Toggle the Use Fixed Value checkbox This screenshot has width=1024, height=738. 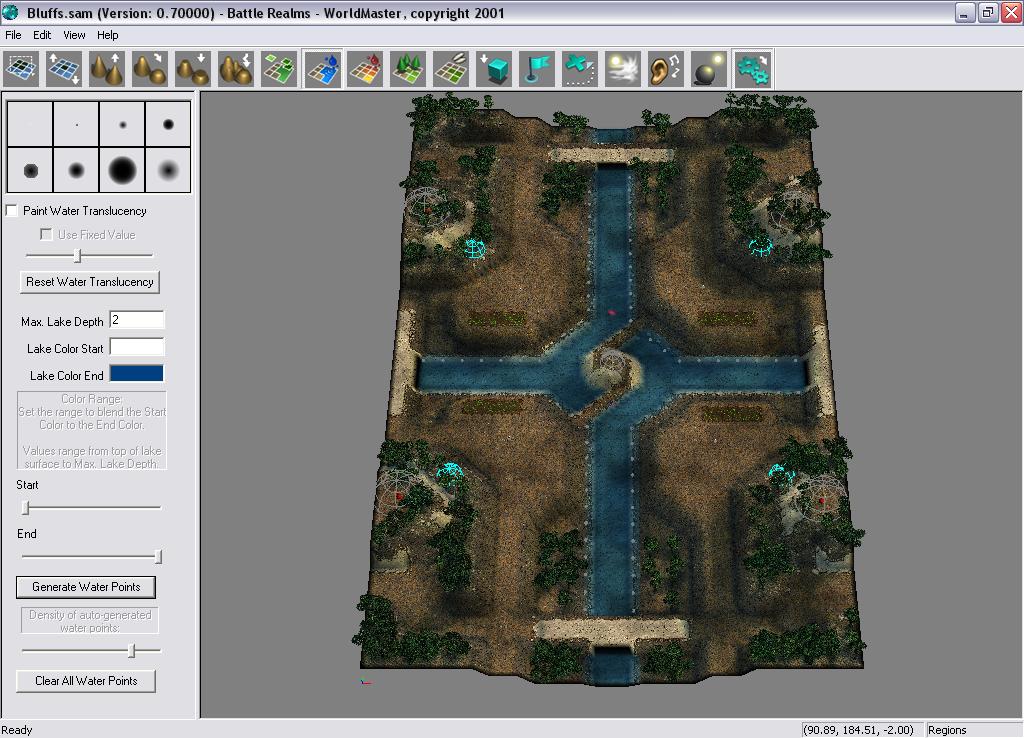tap(46, 234)
